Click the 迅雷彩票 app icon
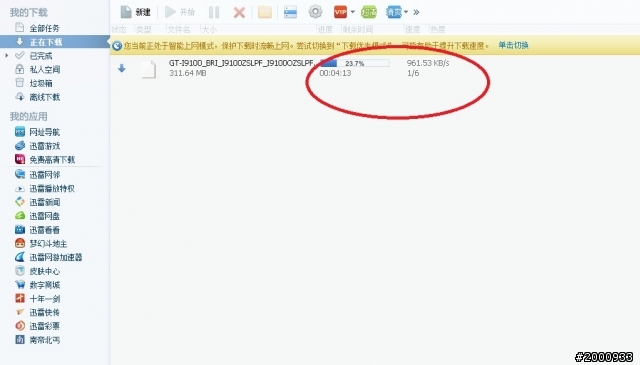This screenshot has width=640, height=365. point(20,326)
